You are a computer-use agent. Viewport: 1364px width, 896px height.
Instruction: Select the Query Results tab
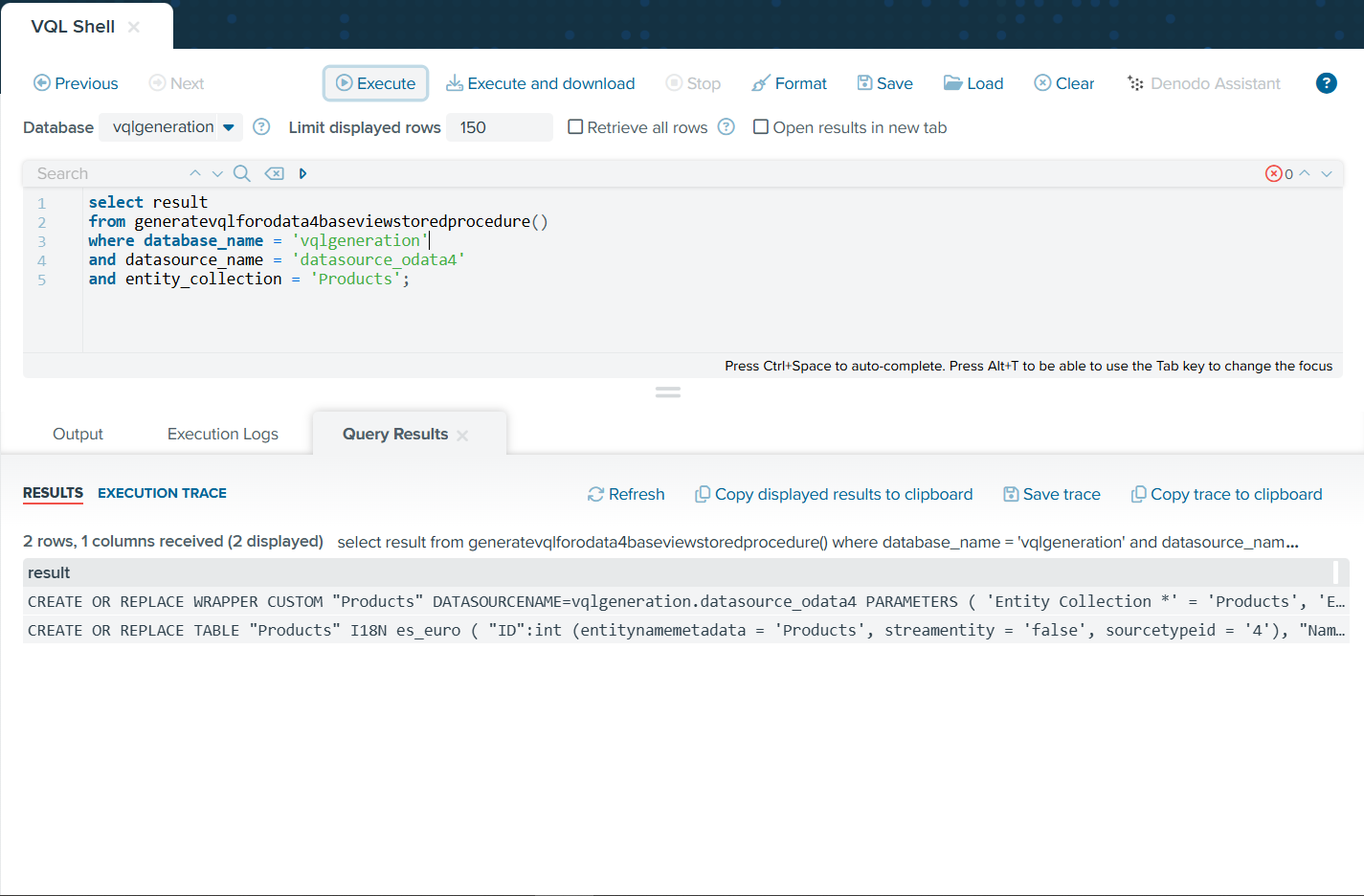[395, 434]
